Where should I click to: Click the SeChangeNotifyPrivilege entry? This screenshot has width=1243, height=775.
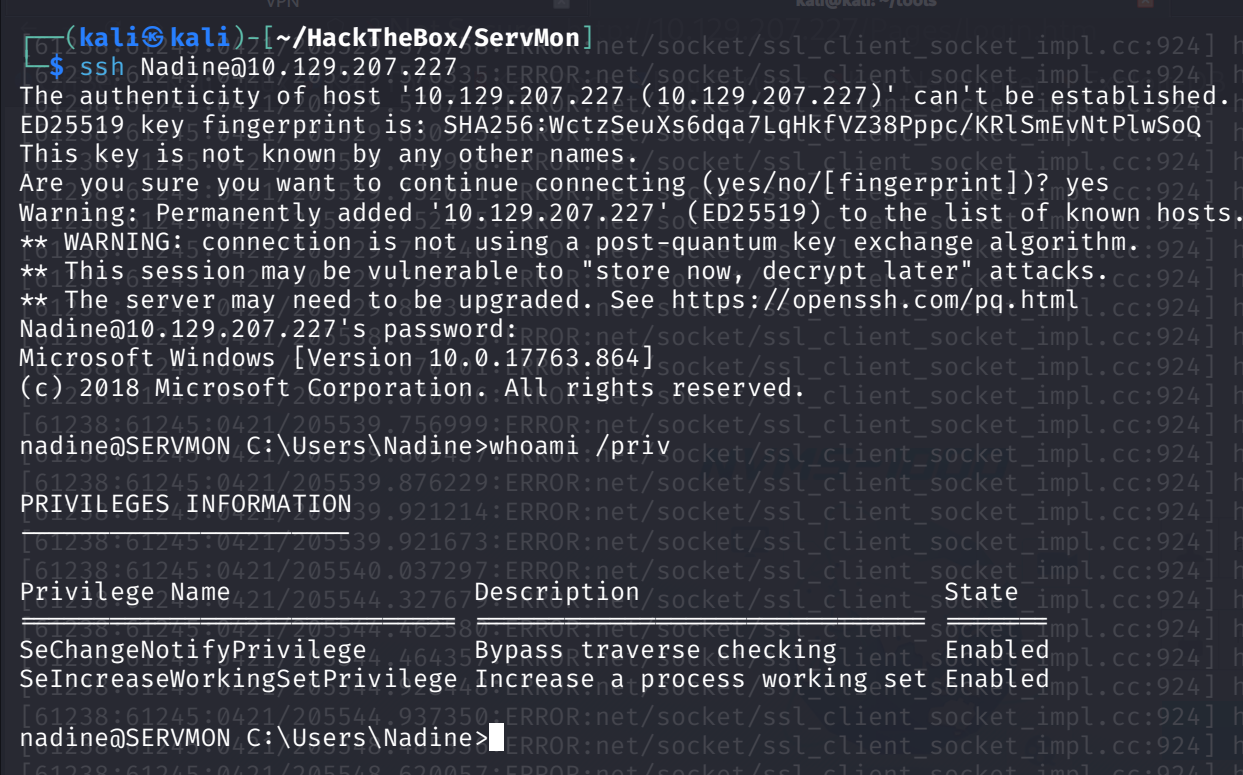(x=193, y=650)
